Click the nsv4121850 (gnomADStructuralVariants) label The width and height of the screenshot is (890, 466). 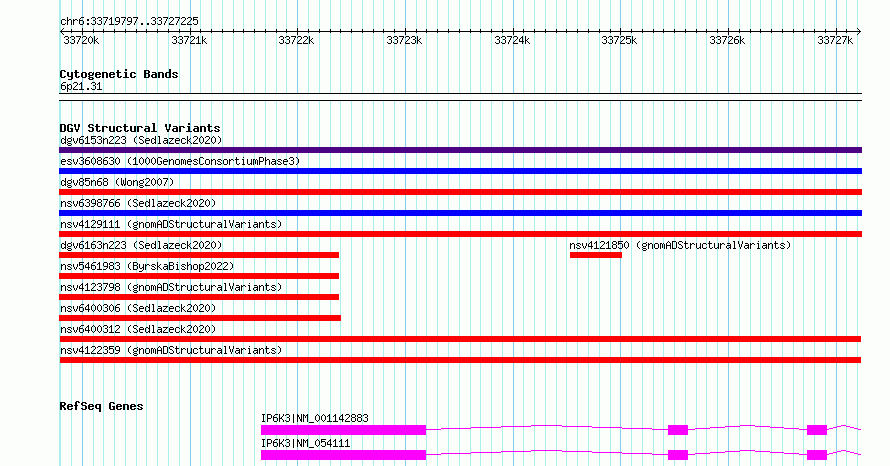(x=680, y=245)
